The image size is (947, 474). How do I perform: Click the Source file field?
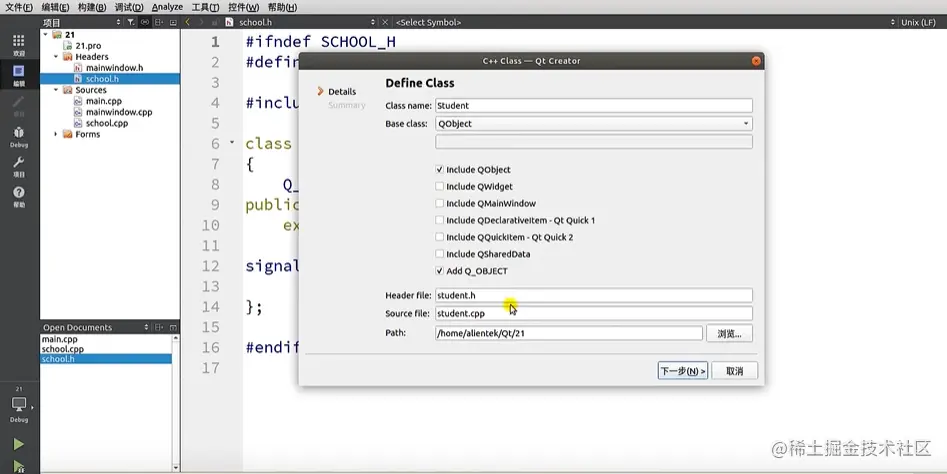pos(594,313)
